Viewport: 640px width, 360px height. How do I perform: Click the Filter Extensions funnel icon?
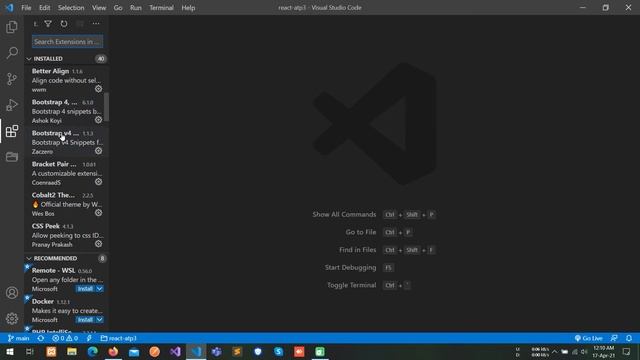(x=48, y=24)
